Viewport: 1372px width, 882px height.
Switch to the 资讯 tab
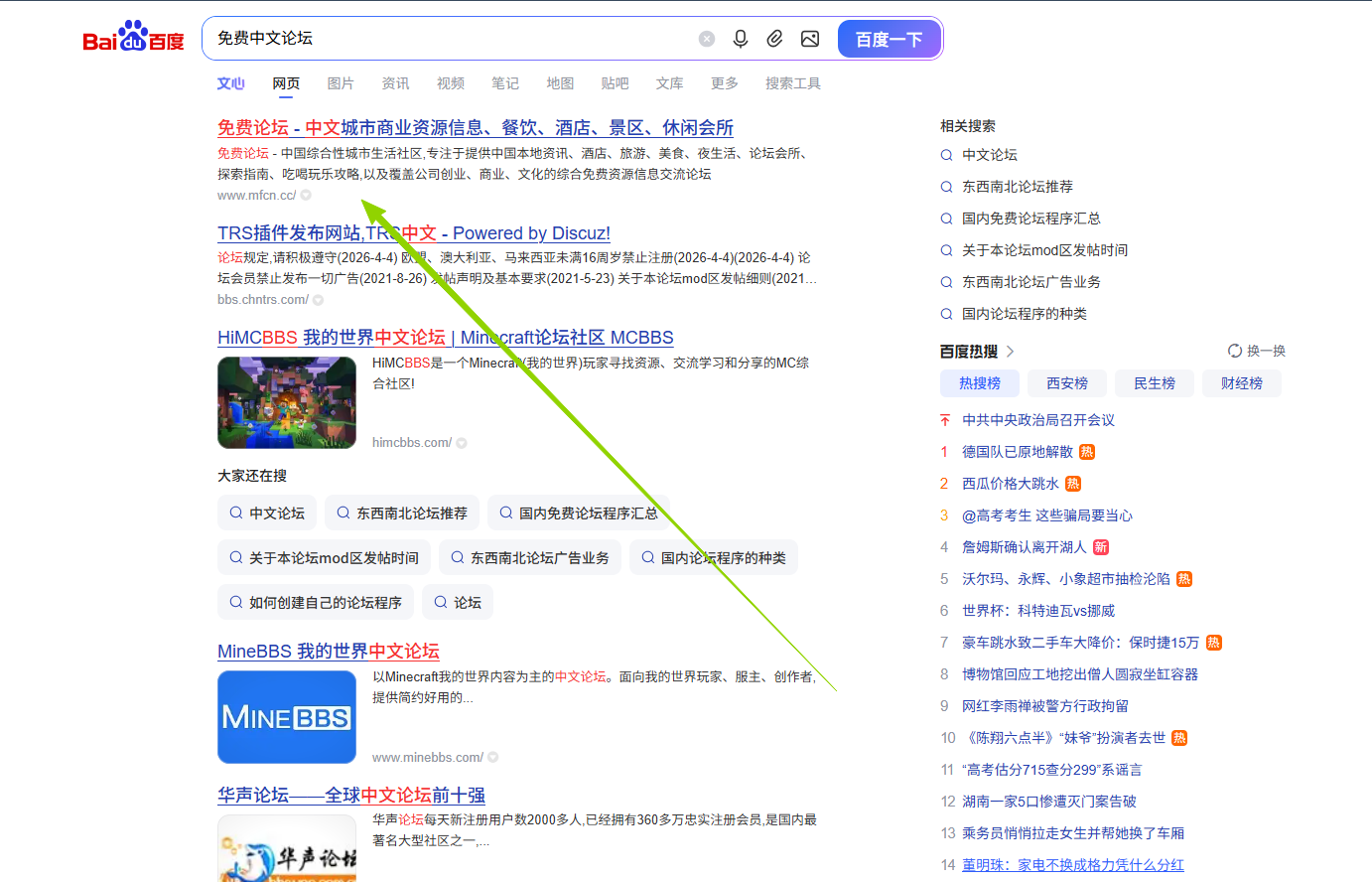pyautogui.click(x=395, y=83)
